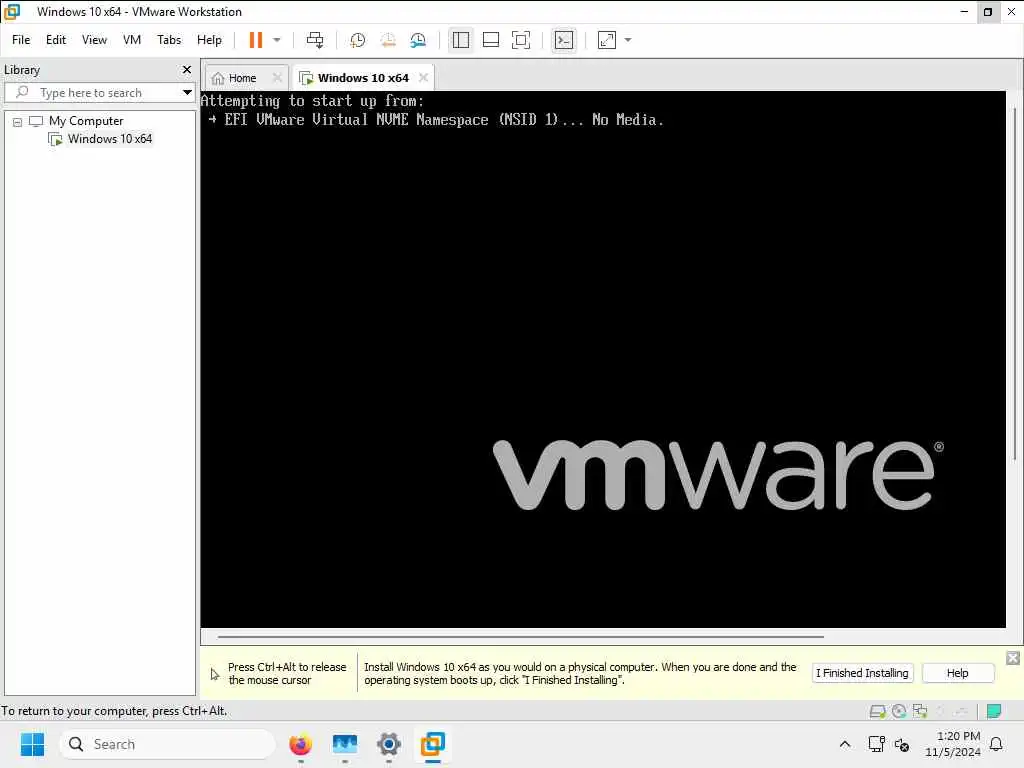Click I Finished Installing button
The height and width of the screenshot is (768, 1024).
[x=862, y=673]
